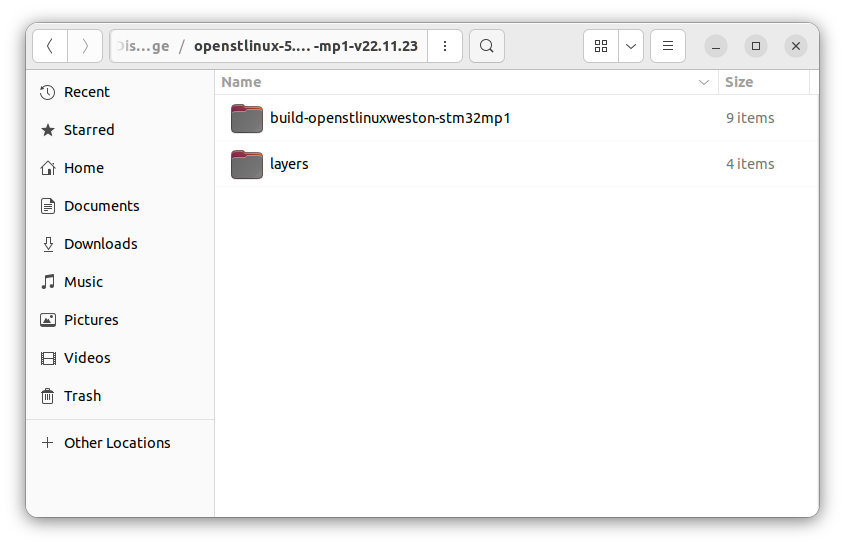Select the layers folder icon
The width and height of the screenshot is (845, 546).
coord(247,164)
